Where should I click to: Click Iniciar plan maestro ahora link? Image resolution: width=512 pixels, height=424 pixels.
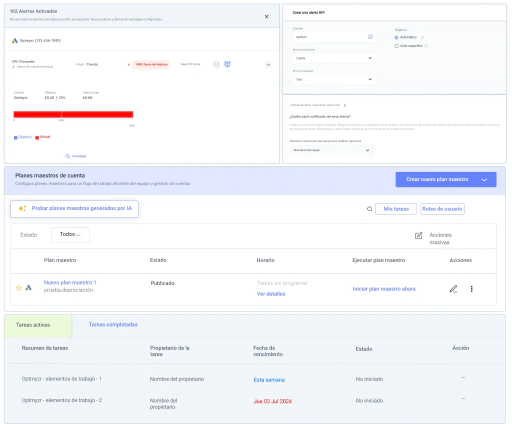(x=384, y=289)
